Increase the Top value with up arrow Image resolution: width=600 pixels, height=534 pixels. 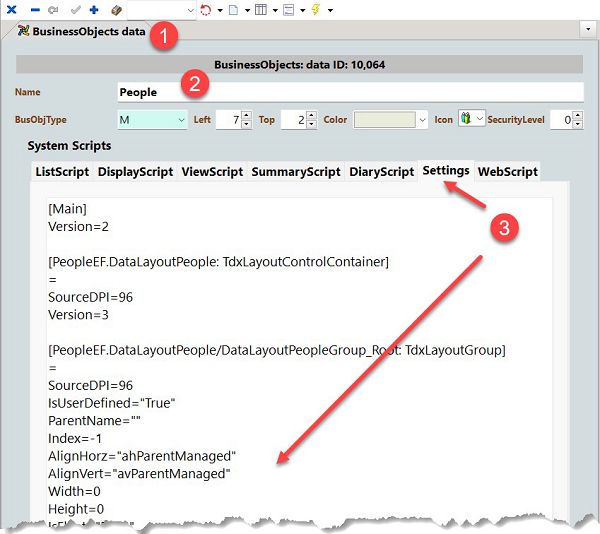pyautogui.click(x=312, y=115)
